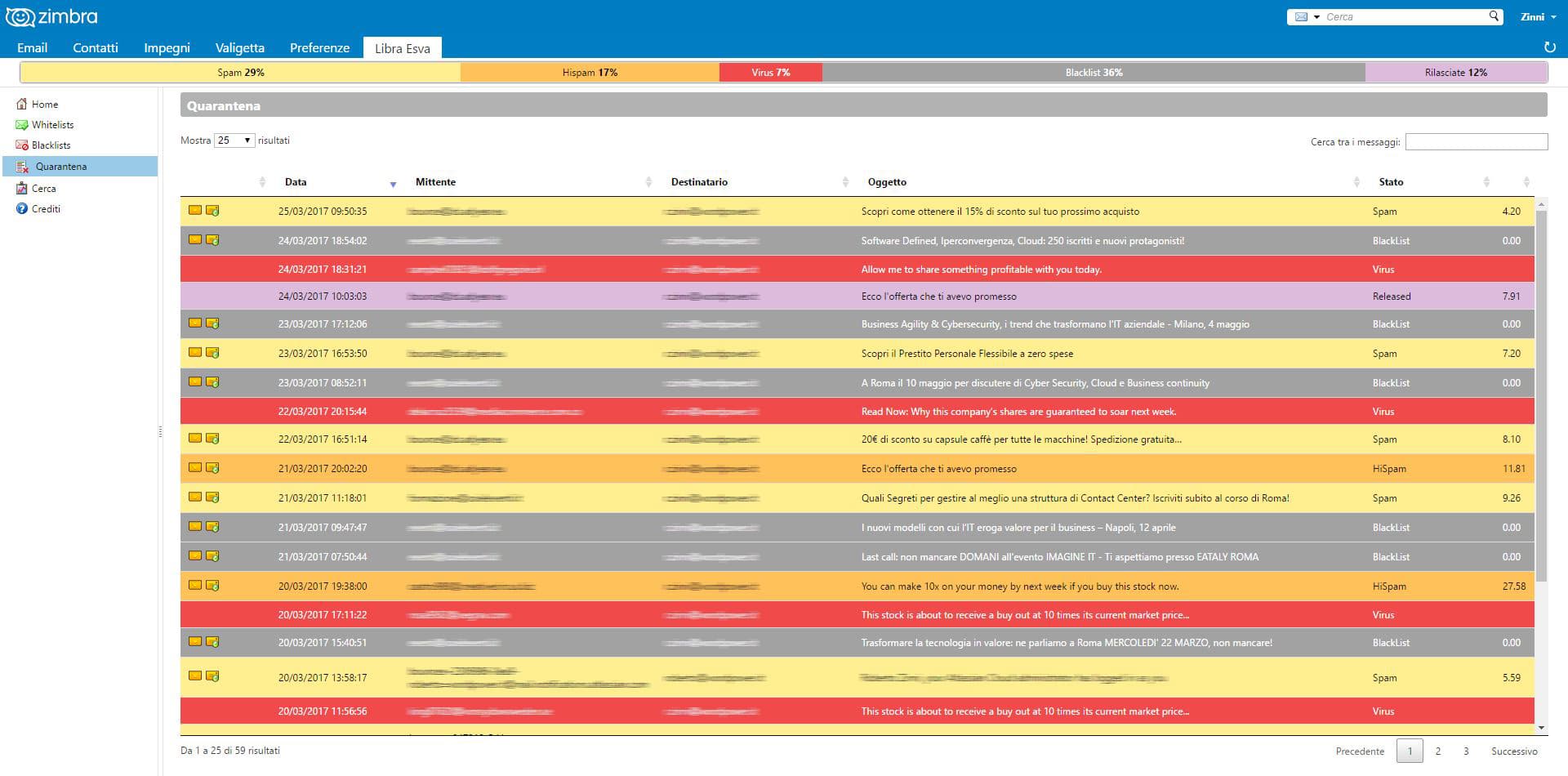Click the green-badge envelope icon in the 25/03/2017 09:50:35 row
The image size is (1568, 776).
212,211
